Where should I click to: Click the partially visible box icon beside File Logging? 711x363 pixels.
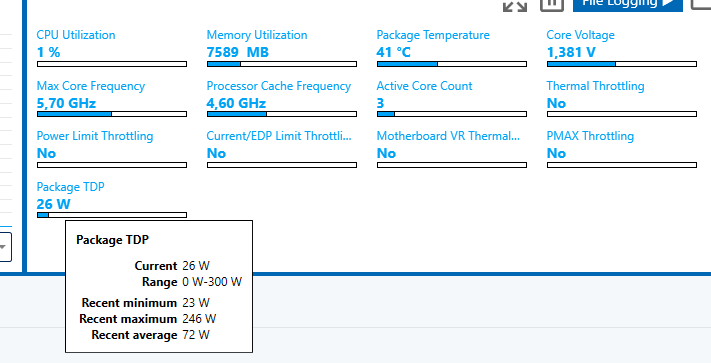[701, 4]
